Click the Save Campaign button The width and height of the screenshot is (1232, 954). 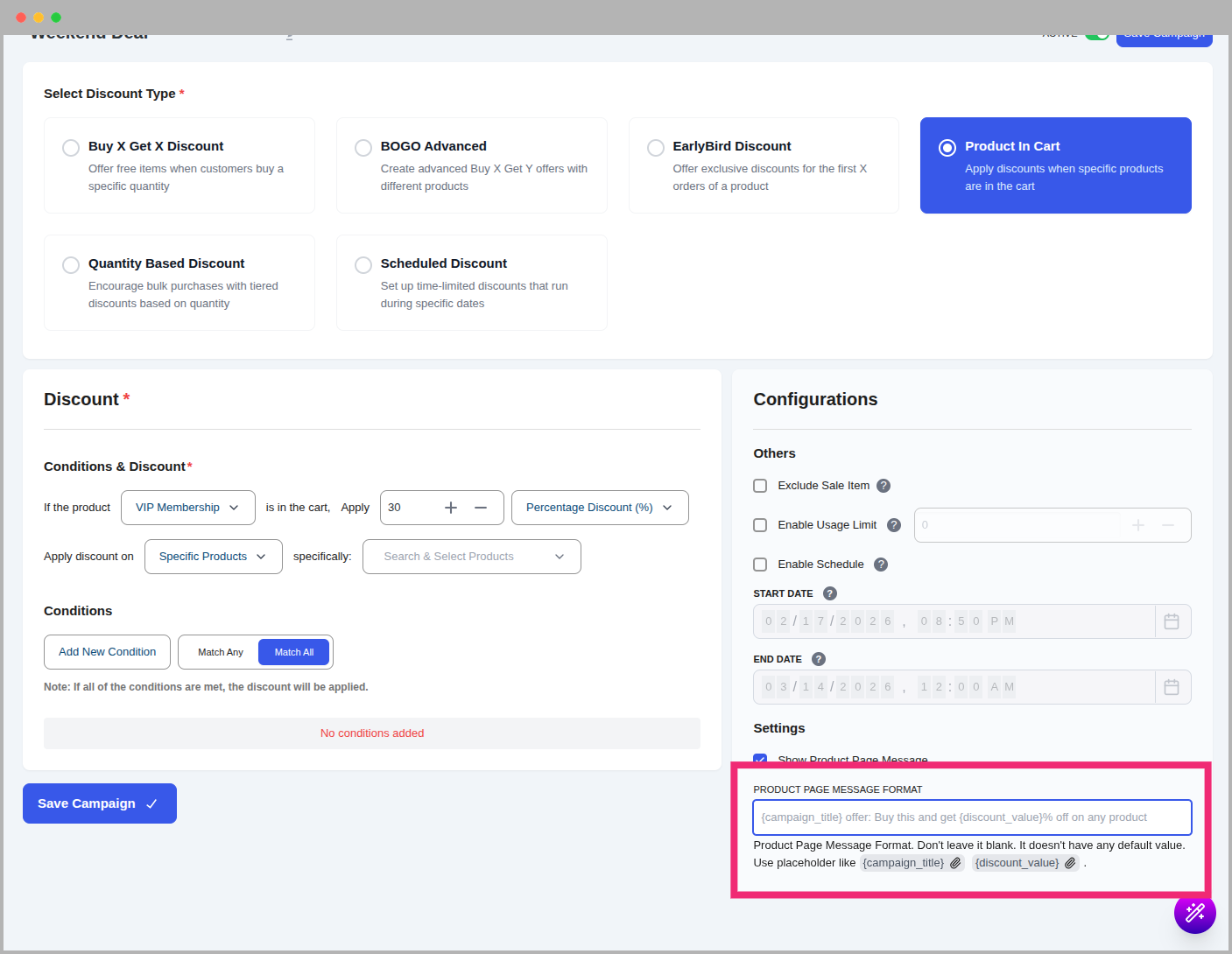[x=99, y=803]
